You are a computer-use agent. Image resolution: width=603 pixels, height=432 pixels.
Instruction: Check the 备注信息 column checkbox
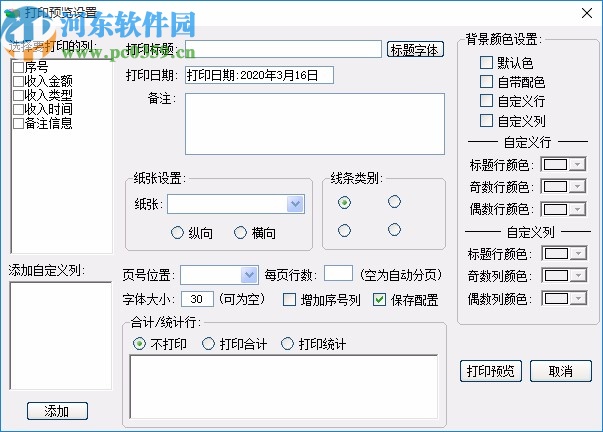(x=18, y=123)
